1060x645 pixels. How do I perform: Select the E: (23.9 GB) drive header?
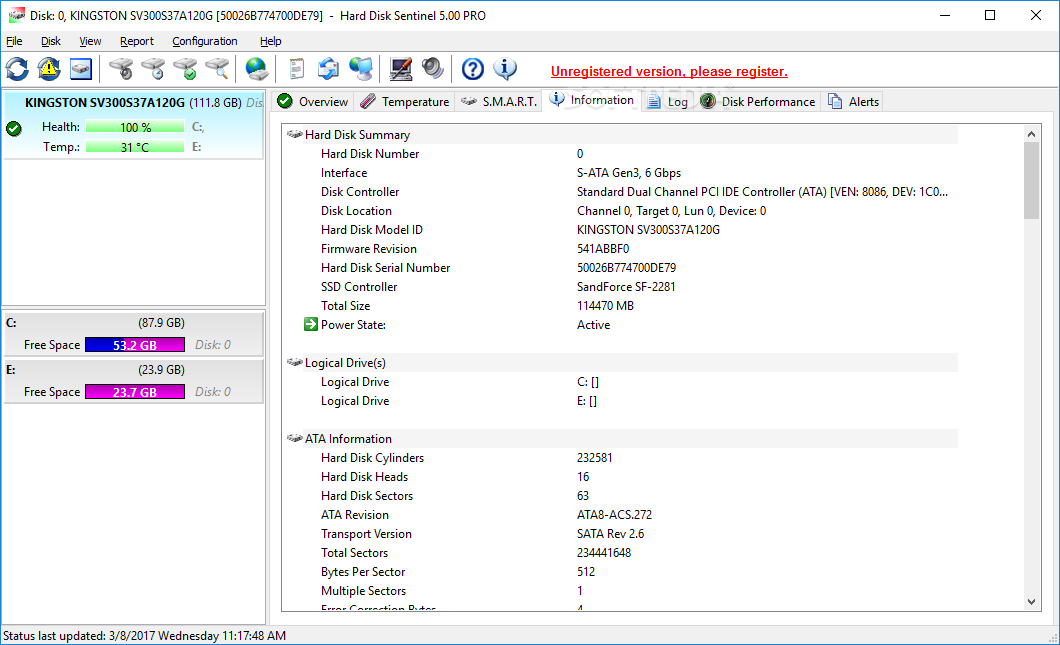pyautogui.click(x=133, y=370)
